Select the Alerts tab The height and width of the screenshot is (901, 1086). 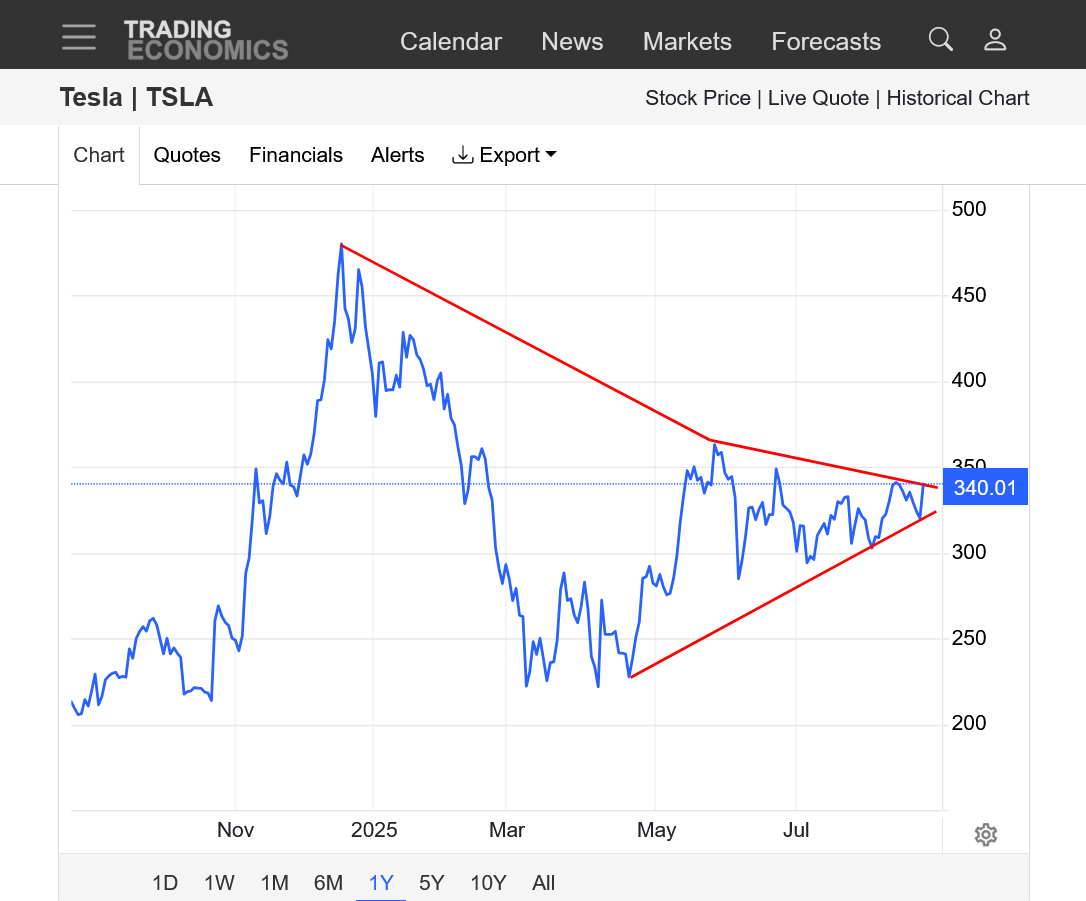click(397, 155)
